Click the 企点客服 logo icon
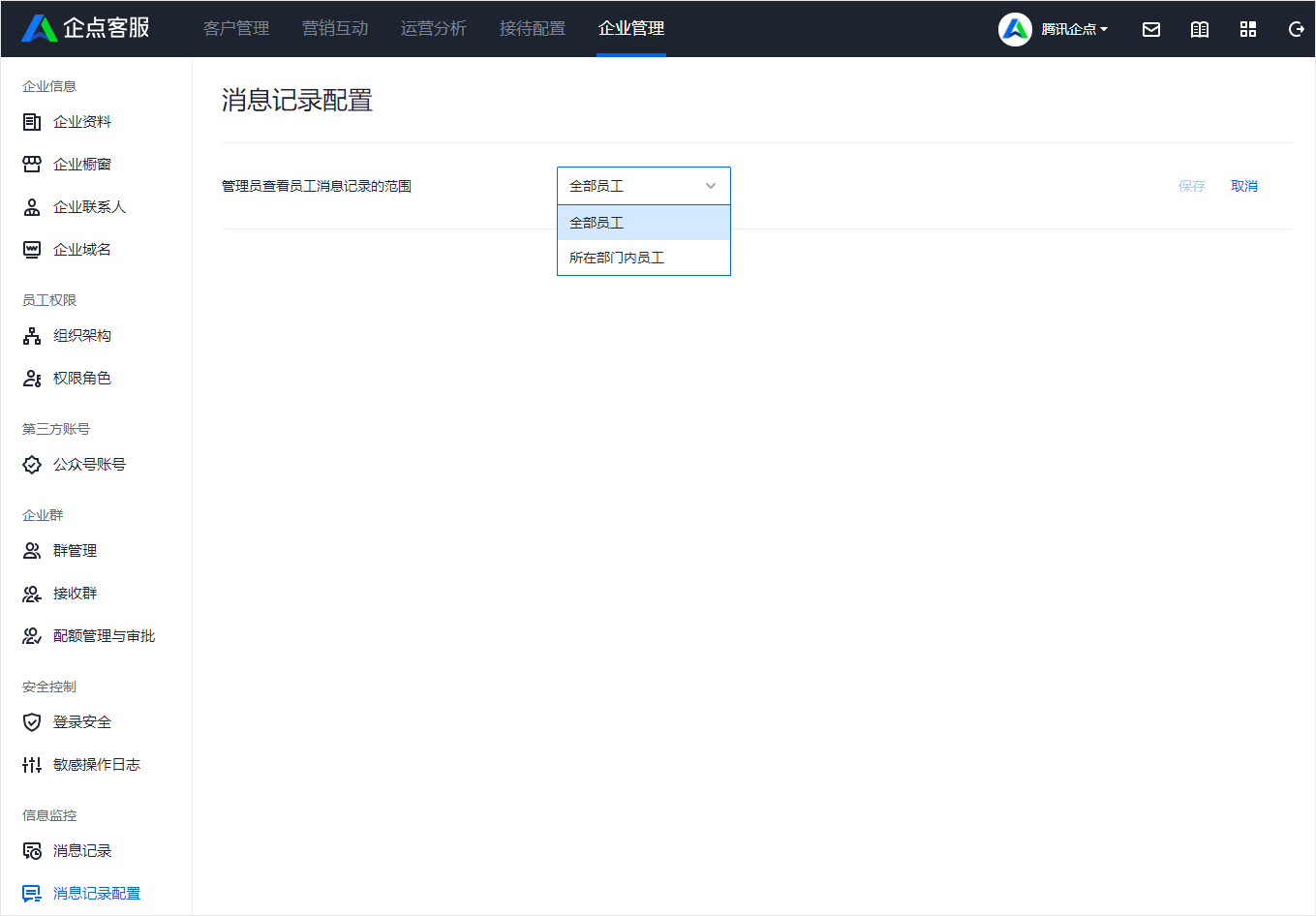Screen dimensions: 1316x916 pyautogui.click(x=40, y=28)
